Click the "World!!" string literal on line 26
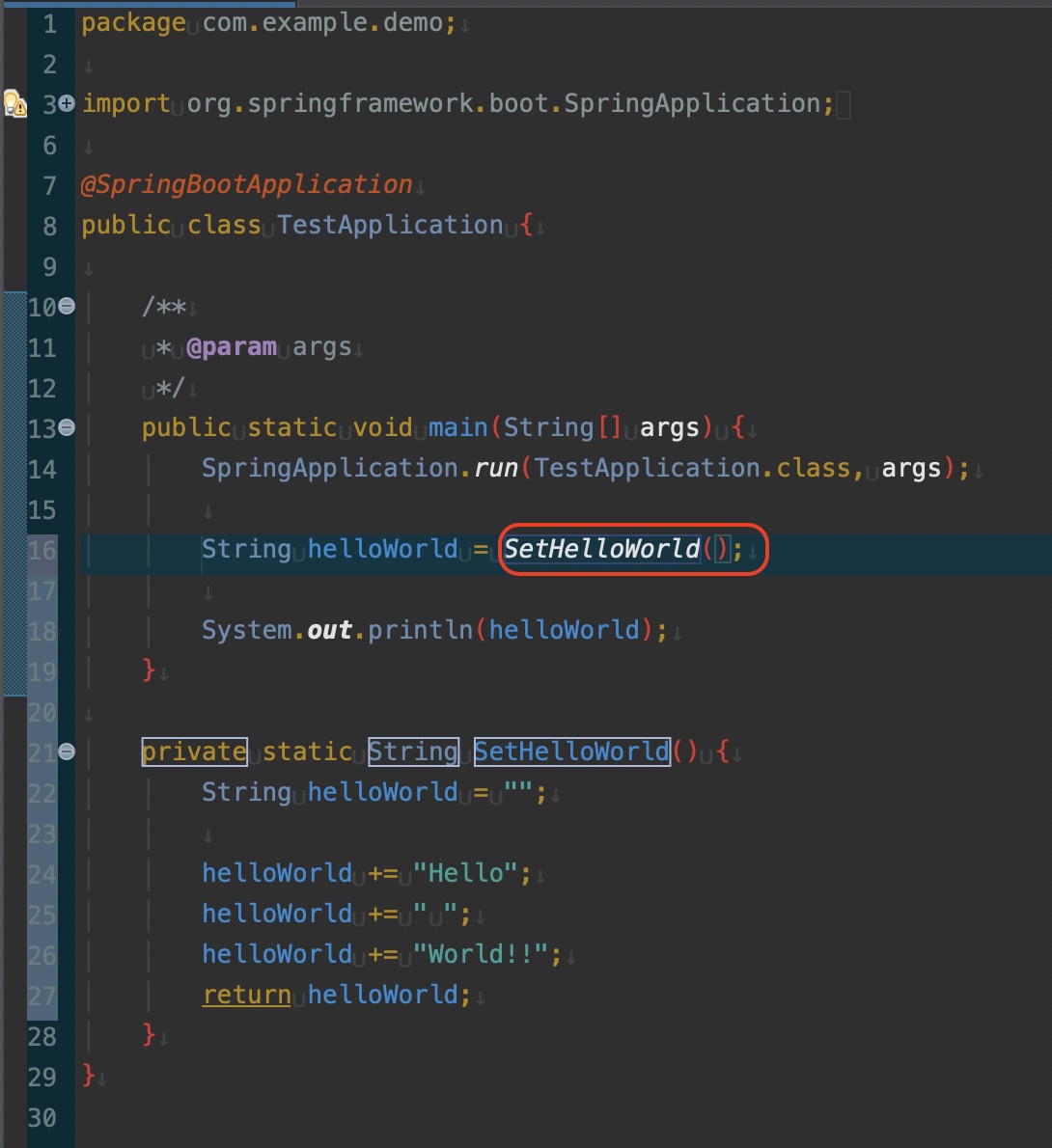This screenshot has height=1148, width=1052. point(482,955)
